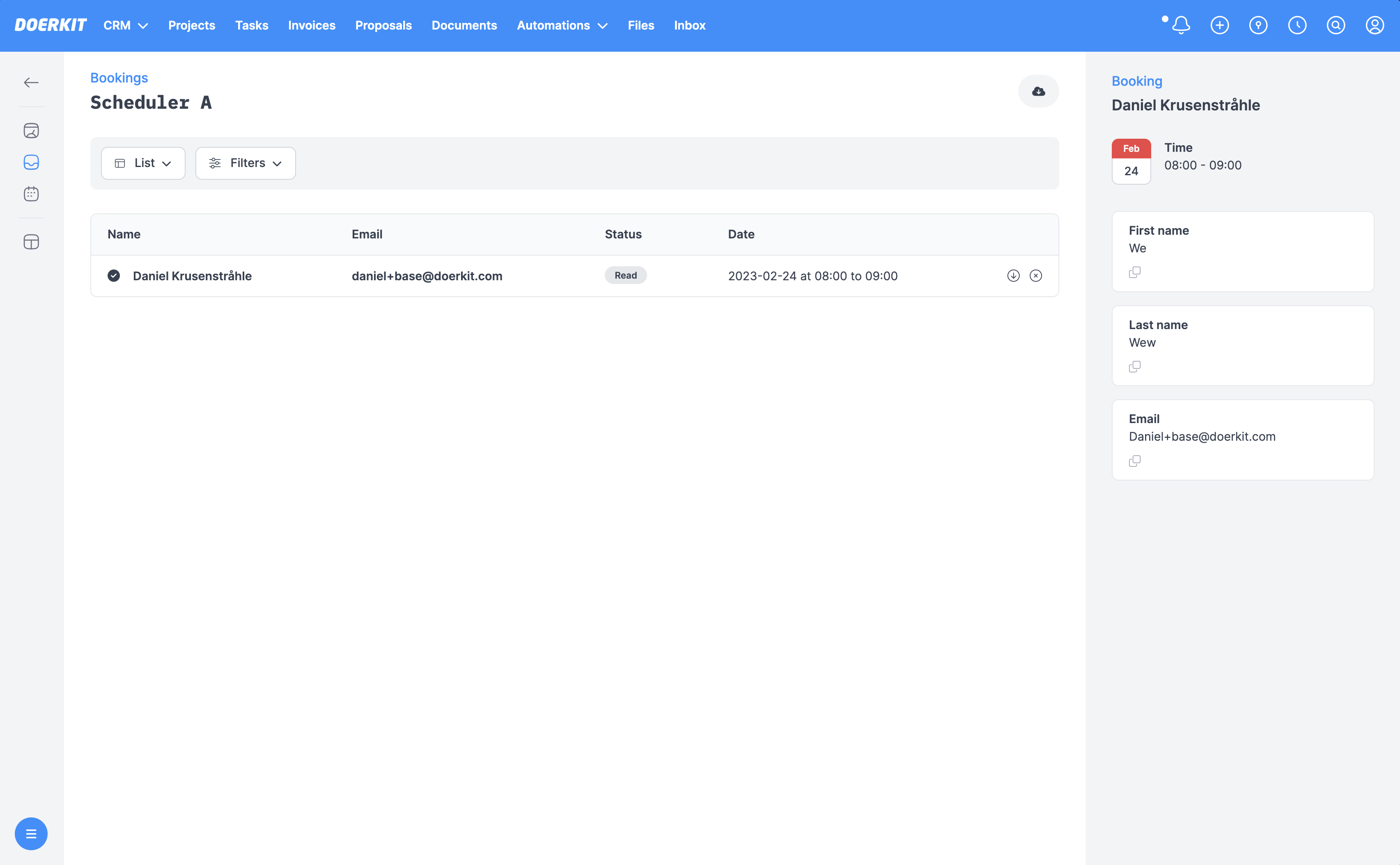The image size is (1400, 865).
Task: Go to the Projects menu item
Action: pos(191,25)
